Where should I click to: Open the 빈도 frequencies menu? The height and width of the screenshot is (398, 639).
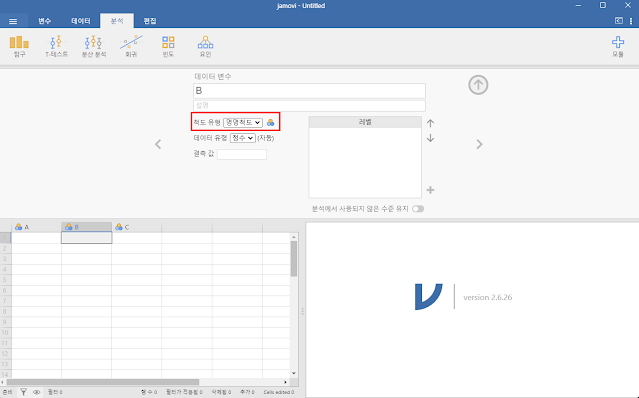pos(168,46)
